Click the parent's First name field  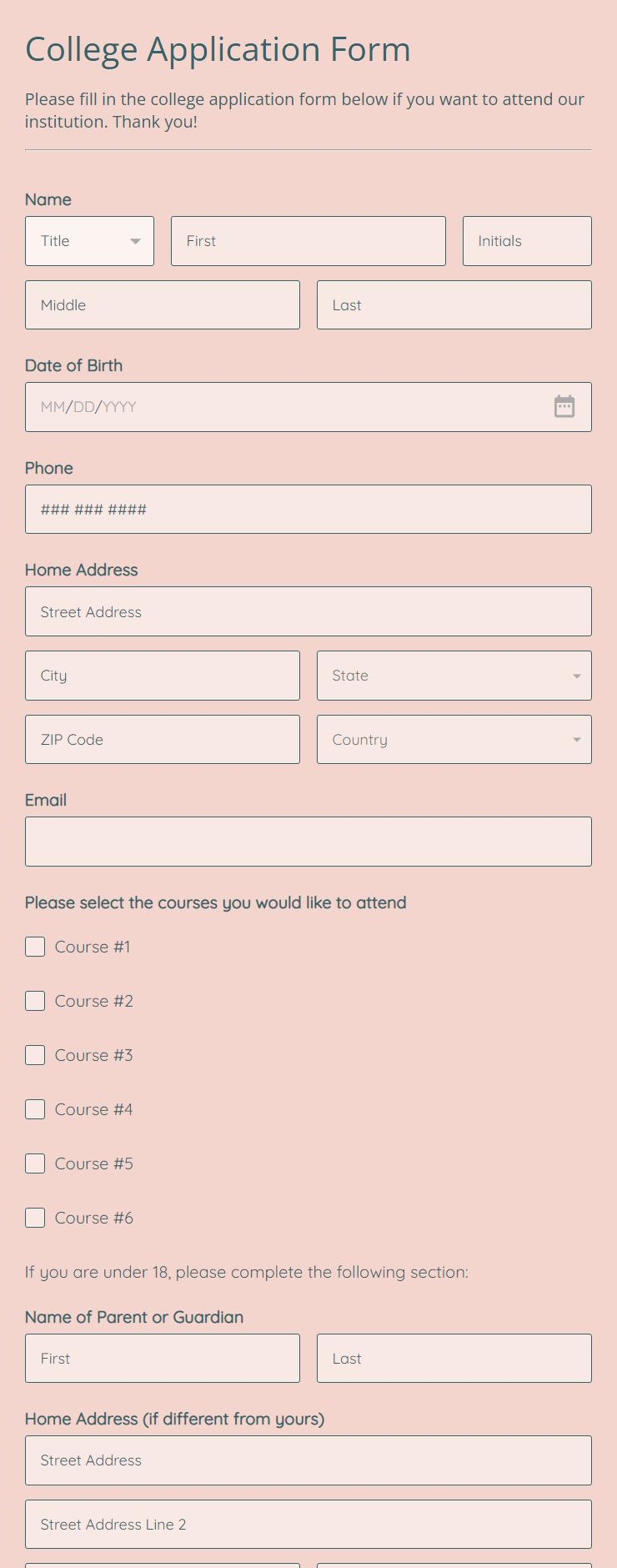(162, 1358)
